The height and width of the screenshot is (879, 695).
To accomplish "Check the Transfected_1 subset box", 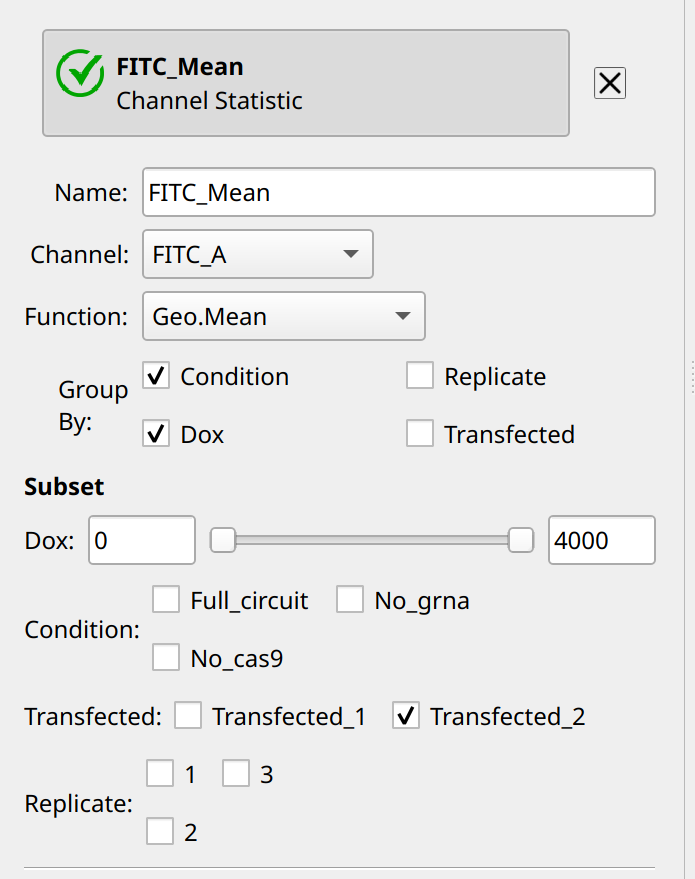I will pos(188,716).
